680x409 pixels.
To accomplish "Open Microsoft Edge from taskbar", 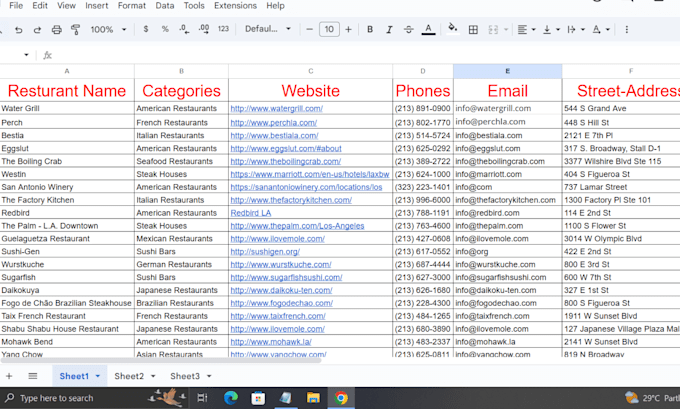I will (x=231, y=398).
